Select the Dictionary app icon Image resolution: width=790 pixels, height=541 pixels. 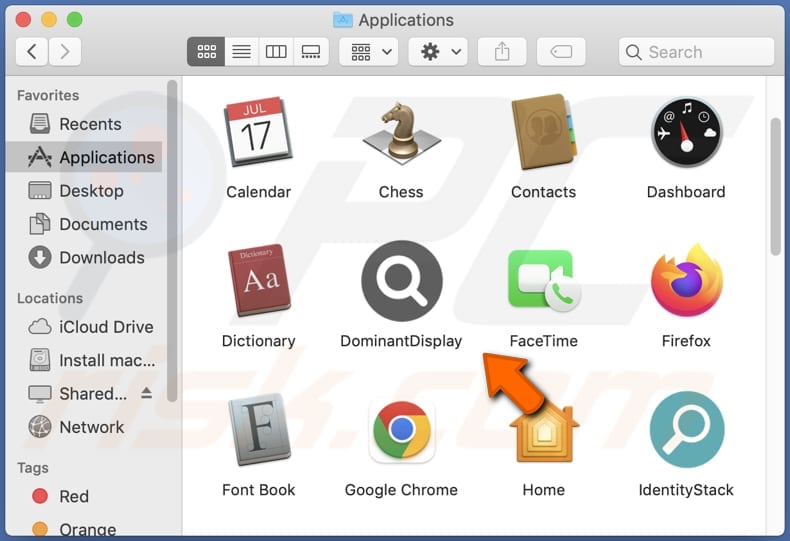tap(259, 280)
